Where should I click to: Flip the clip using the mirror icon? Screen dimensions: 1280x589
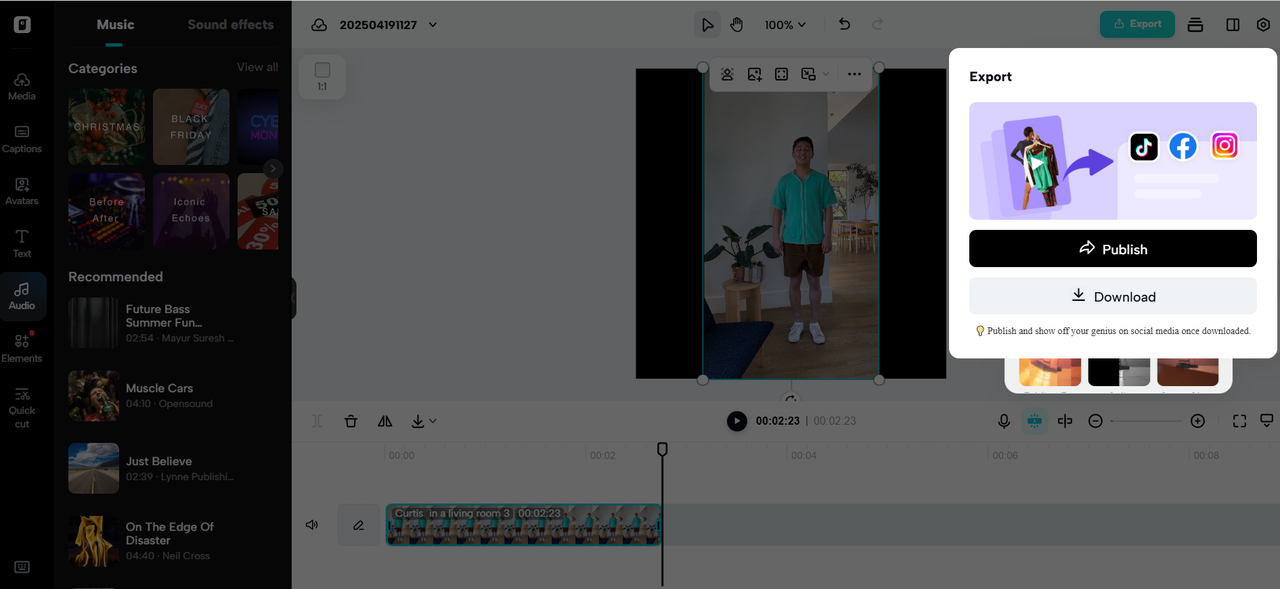[x=385, y=421]
